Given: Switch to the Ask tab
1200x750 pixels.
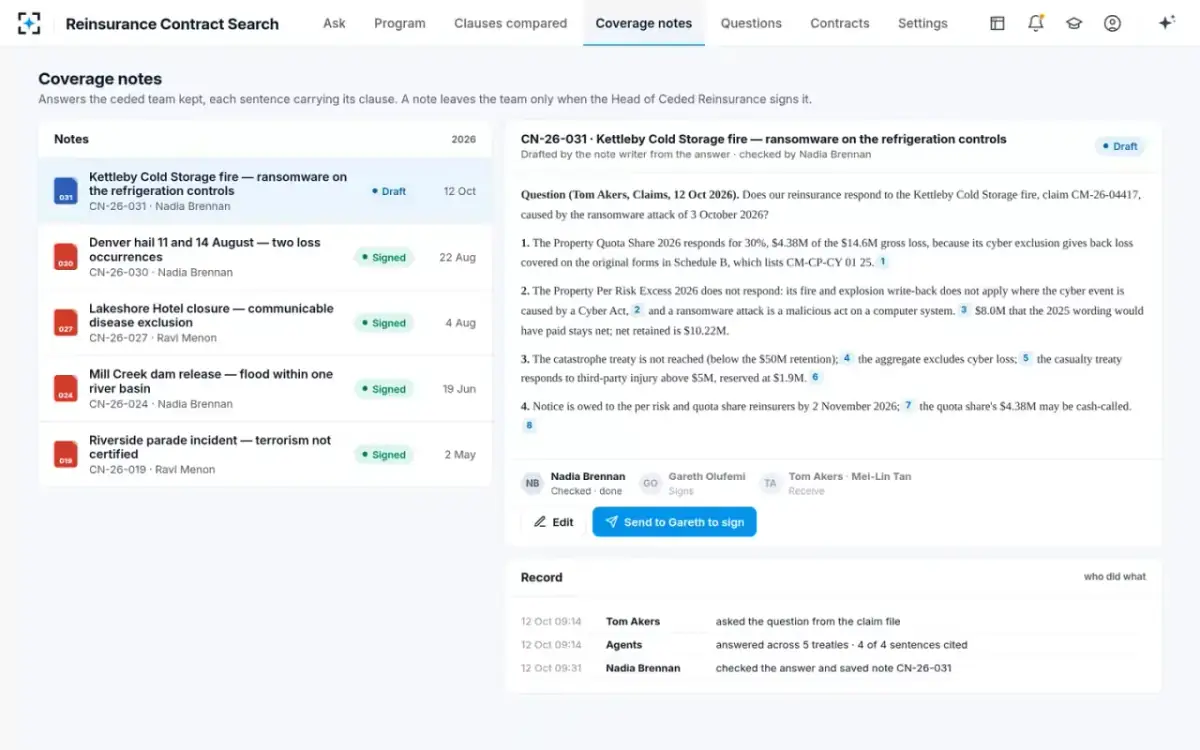Looking at the screenshot, I should [334, 23].
